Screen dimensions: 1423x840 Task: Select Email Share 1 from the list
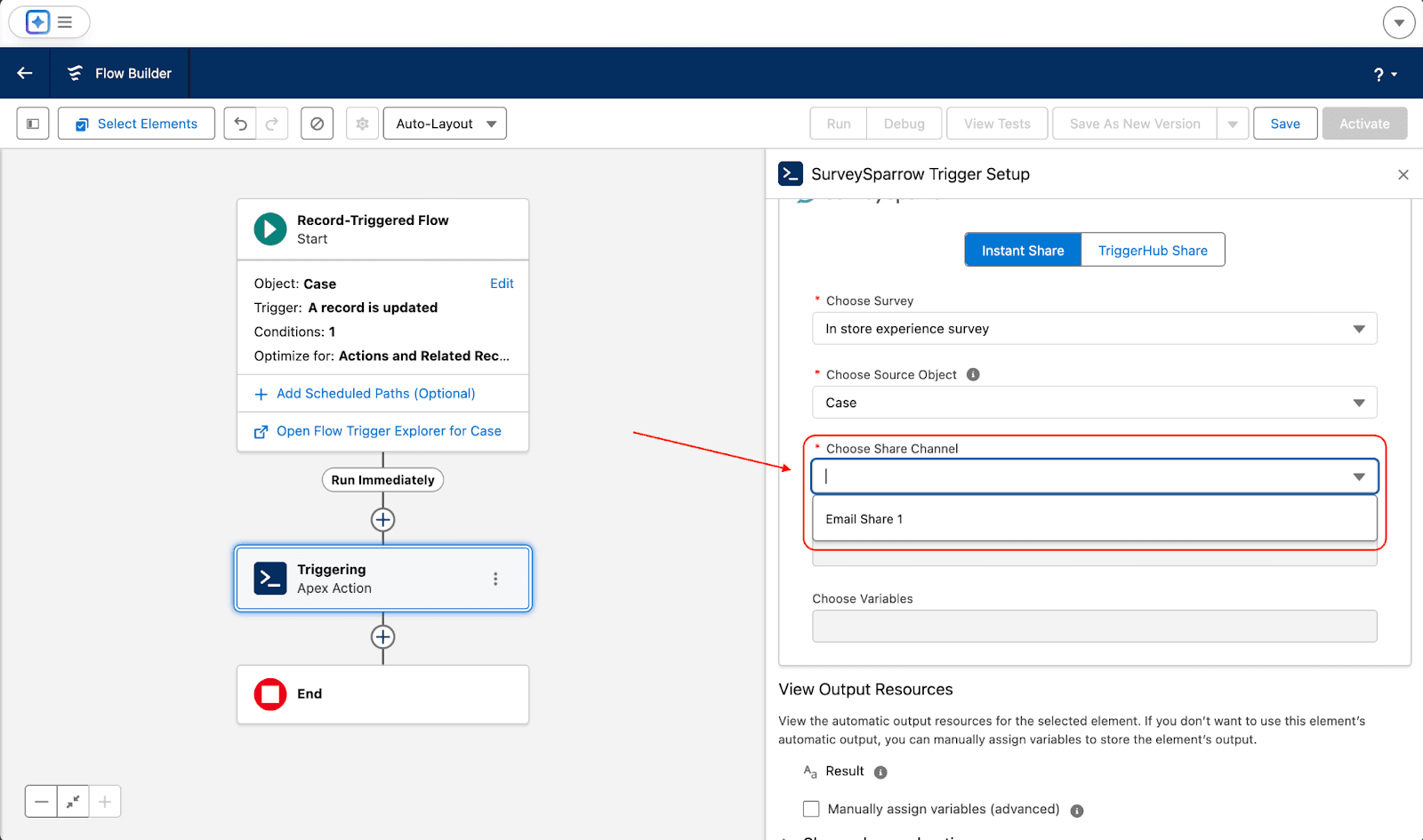click(x=864, y=519)
